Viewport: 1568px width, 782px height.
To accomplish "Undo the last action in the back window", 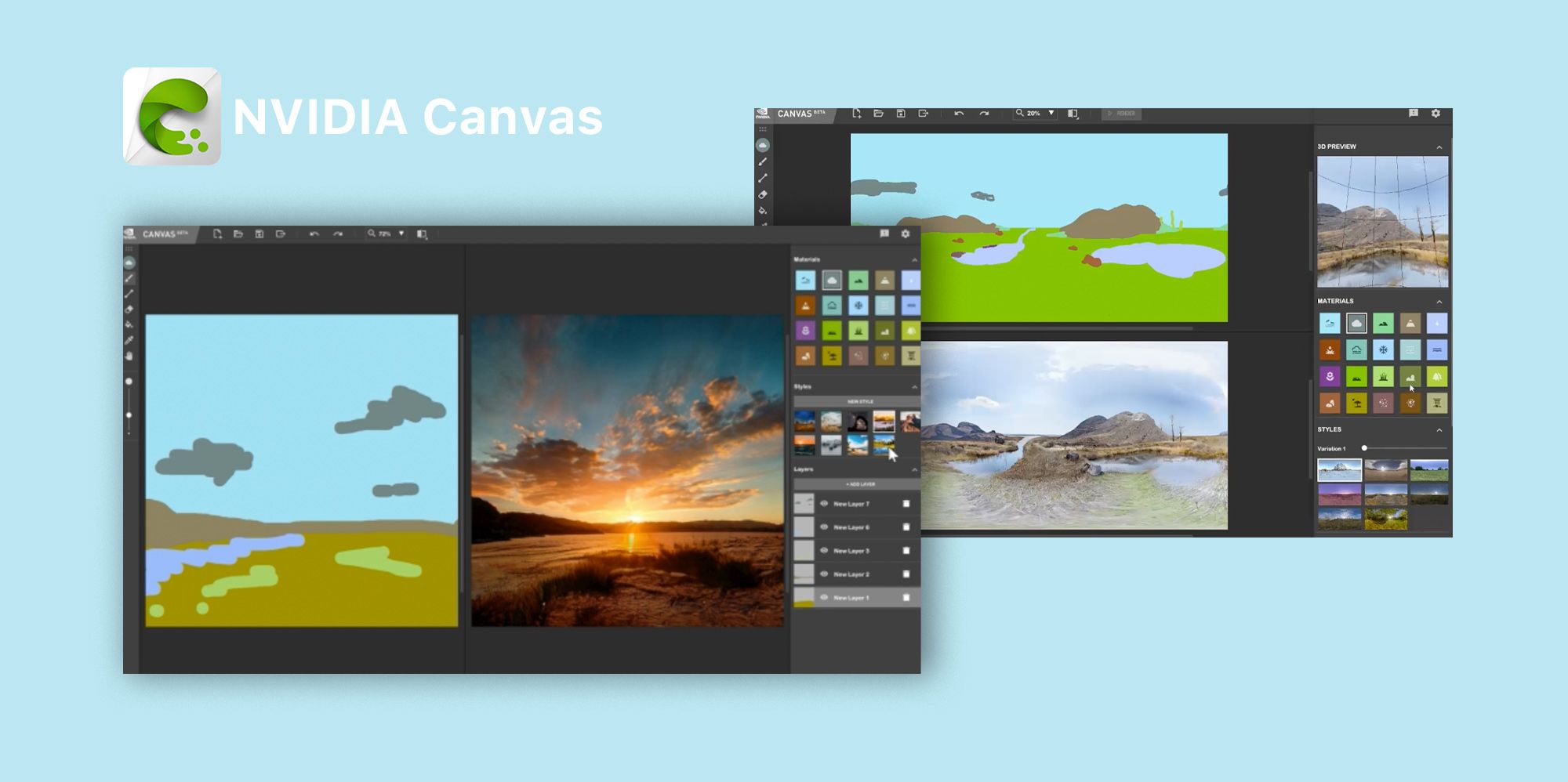I will coord(959,114).
